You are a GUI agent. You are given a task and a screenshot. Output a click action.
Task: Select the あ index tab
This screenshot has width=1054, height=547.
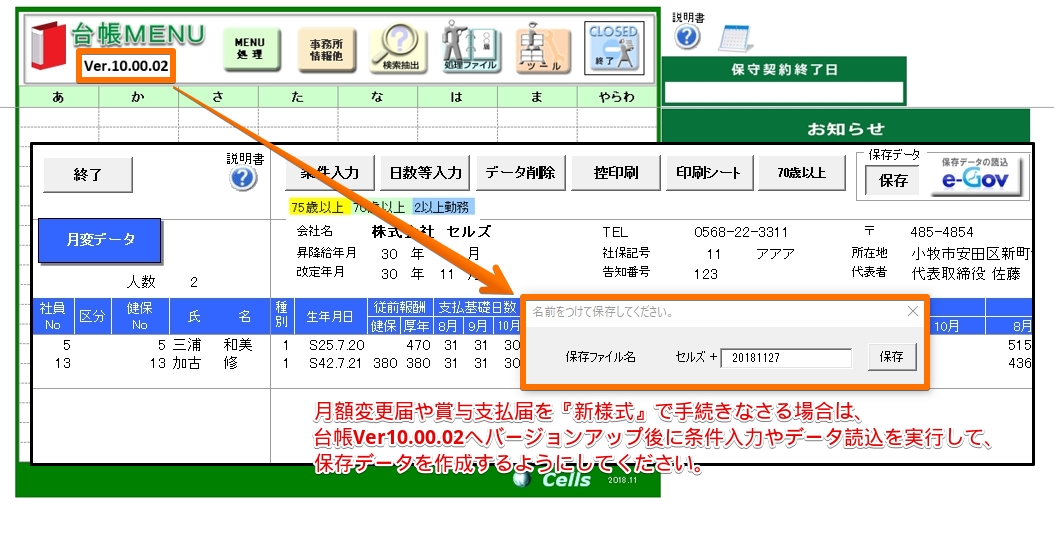click(x=58, y=97)
